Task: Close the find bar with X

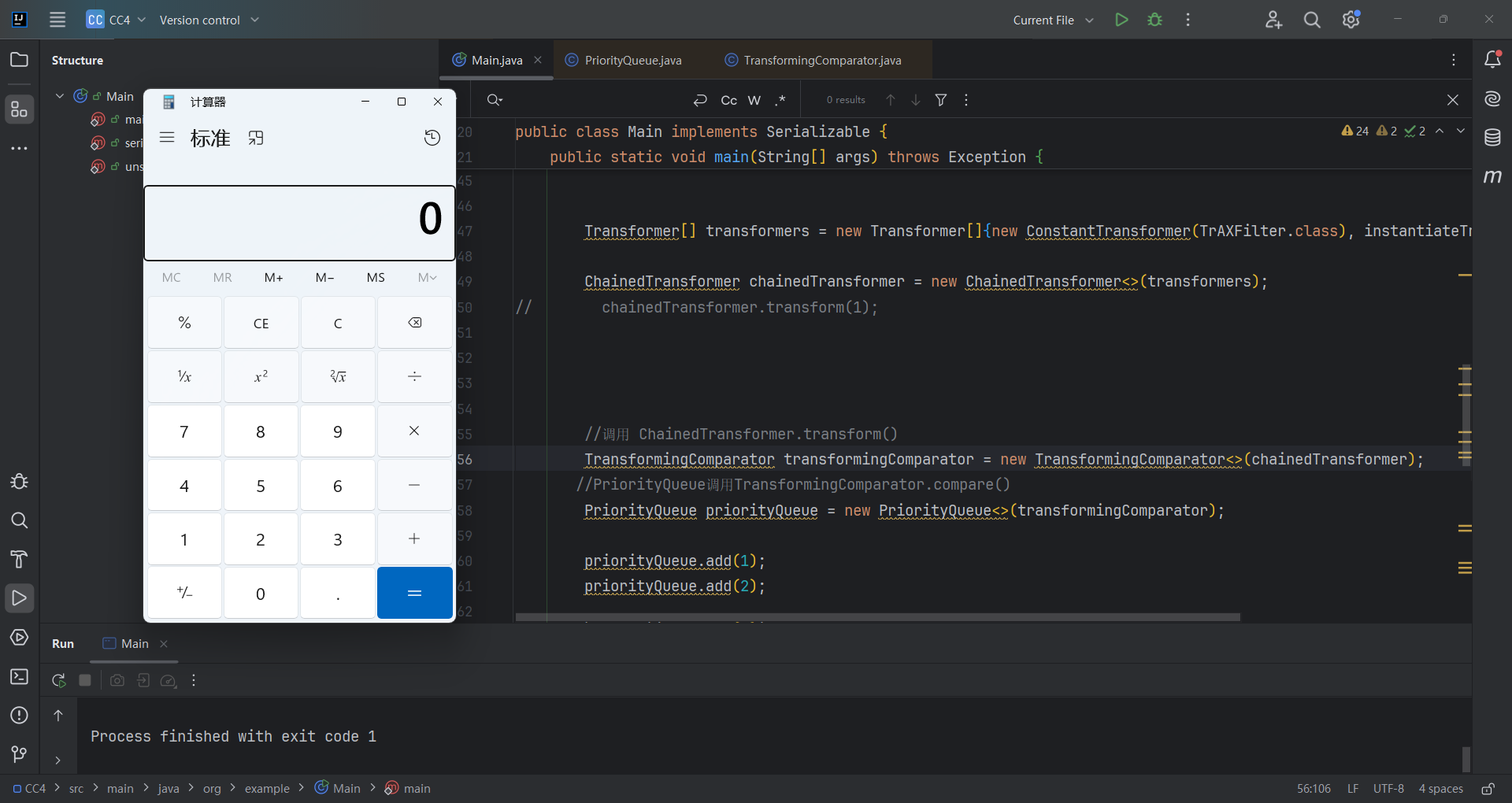Action: coord(1453,100)
